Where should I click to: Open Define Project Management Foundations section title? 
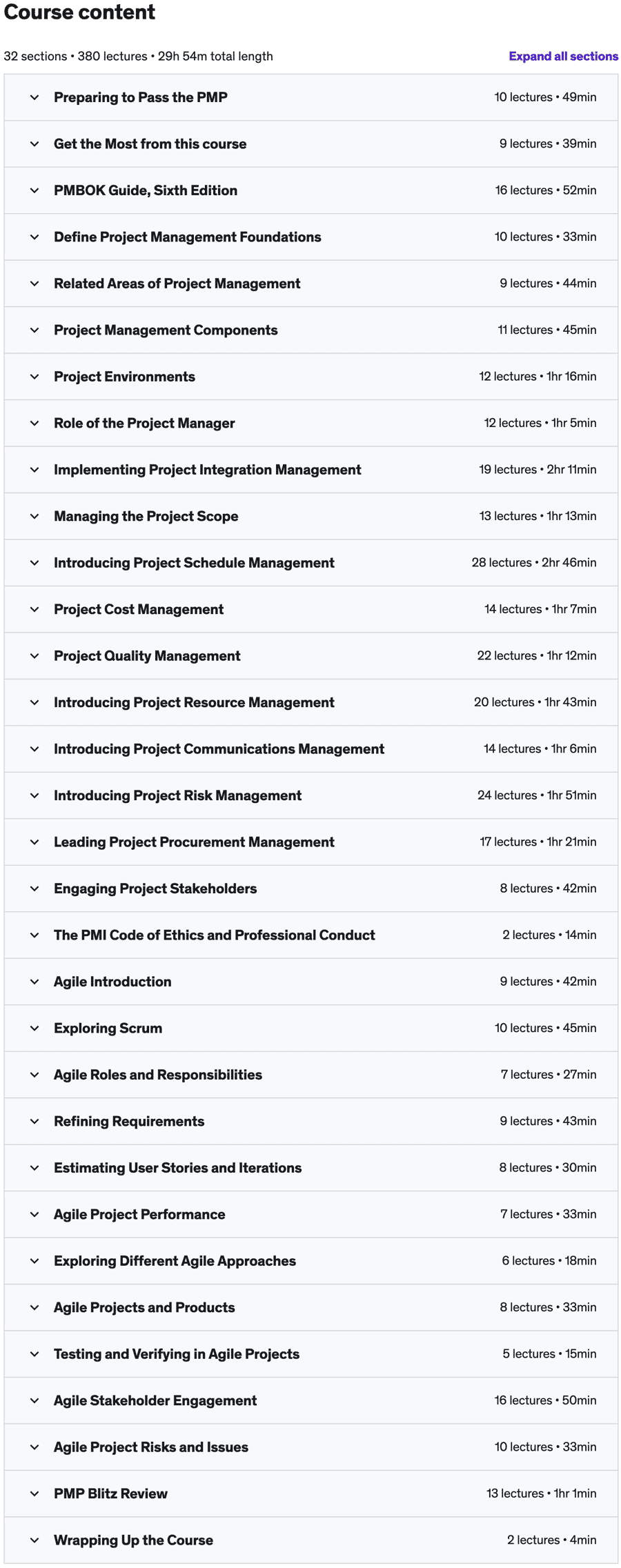(x=188, y=237)
